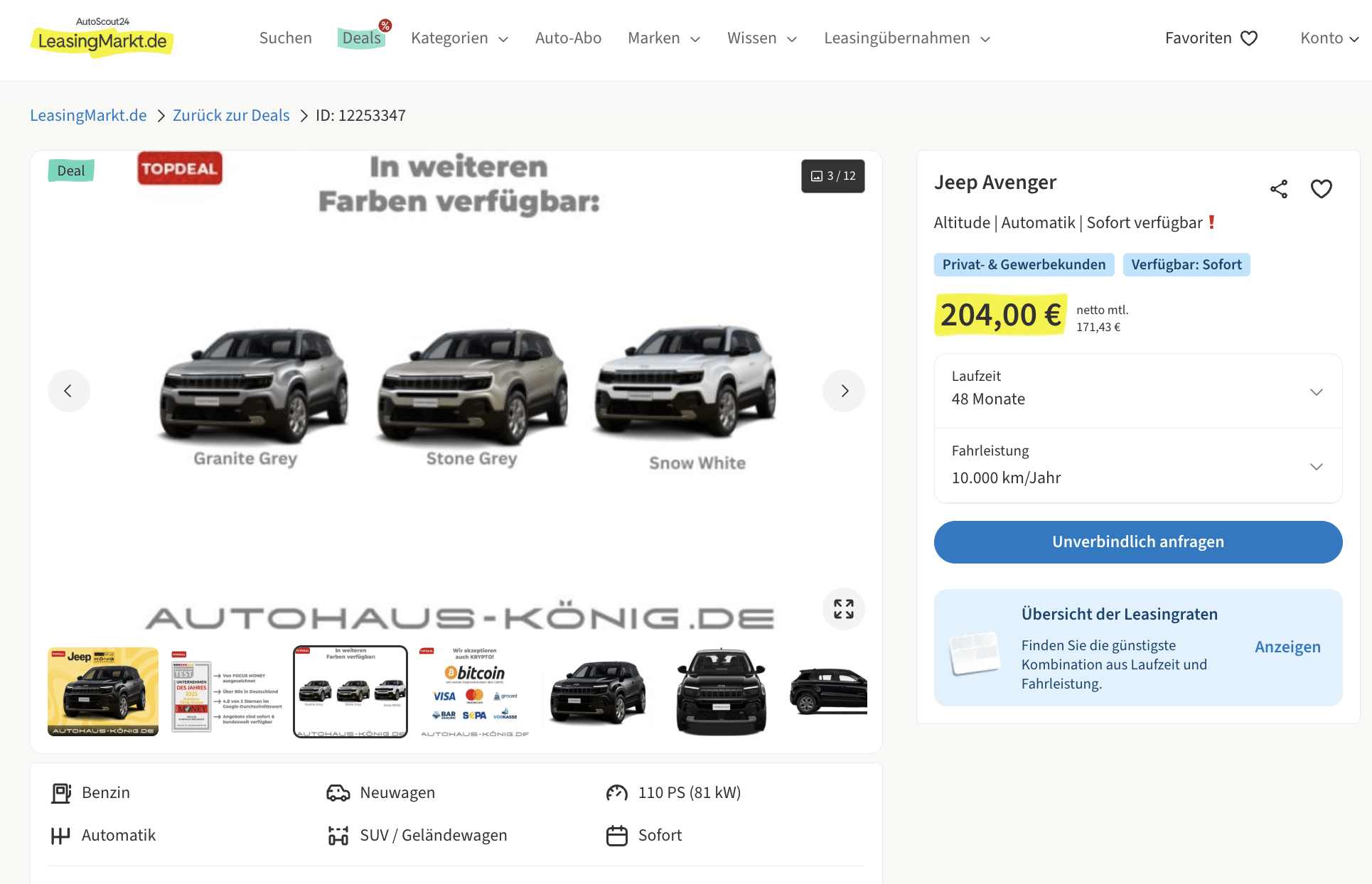Click the image counter 3 / 12 badge
The width and height of the screenshot is (1372, 884).
click(833, 176)
